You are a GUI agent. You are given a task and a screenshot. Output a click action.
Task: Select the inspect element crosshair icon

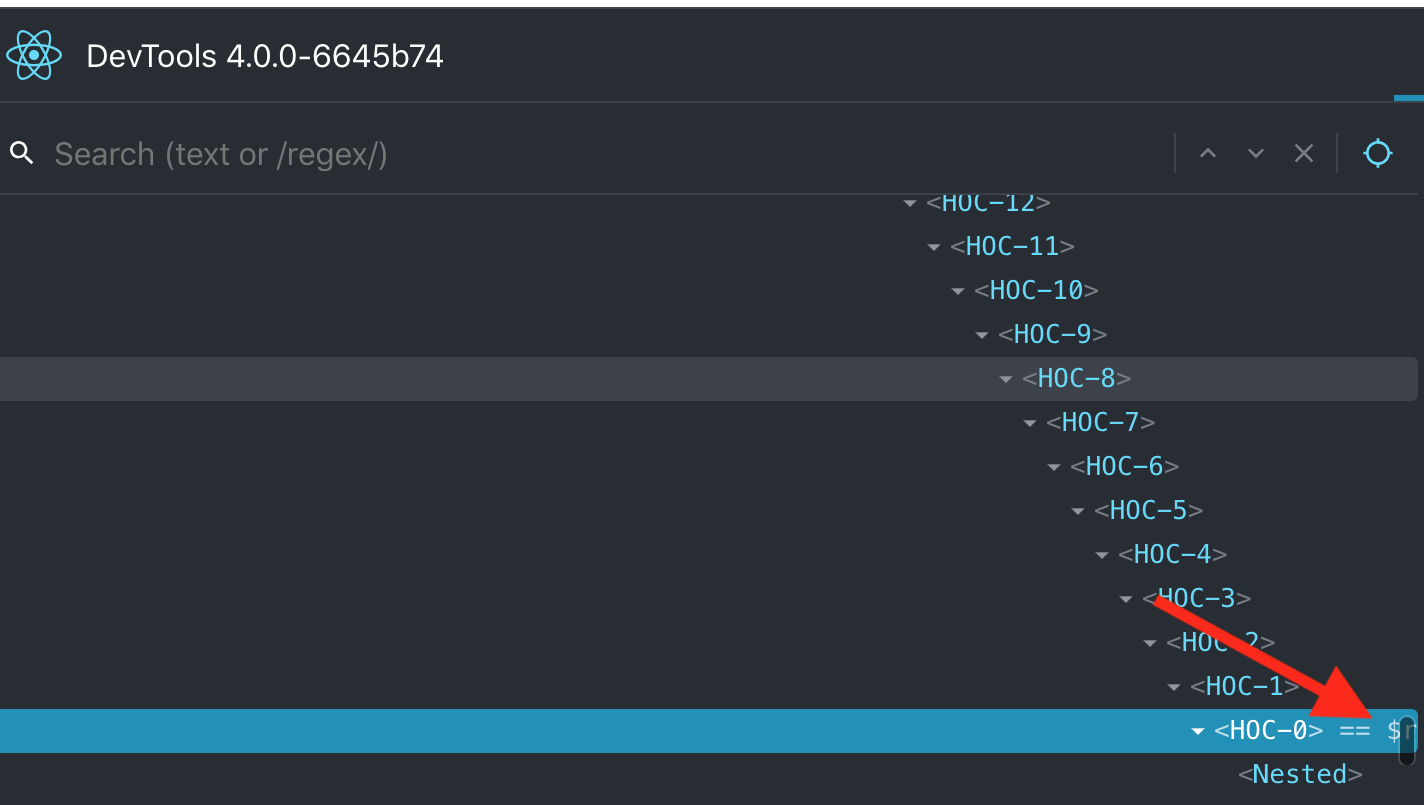click(x=1378, y=153)
